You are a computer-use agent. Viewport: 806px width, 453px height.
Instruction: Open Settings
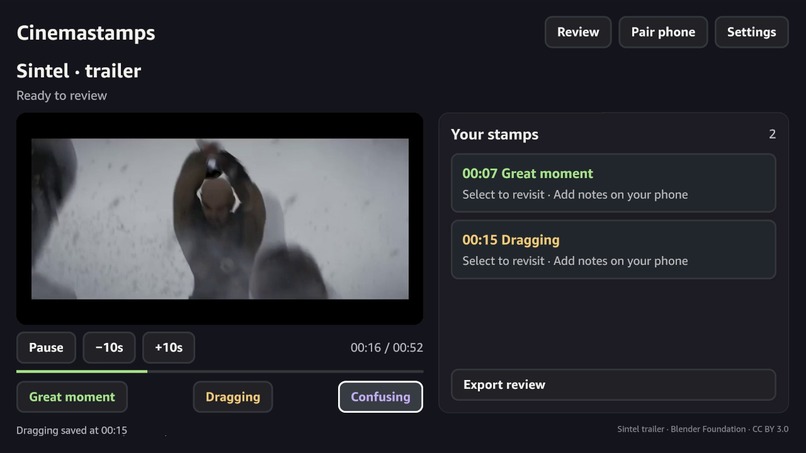pos(752,32)
